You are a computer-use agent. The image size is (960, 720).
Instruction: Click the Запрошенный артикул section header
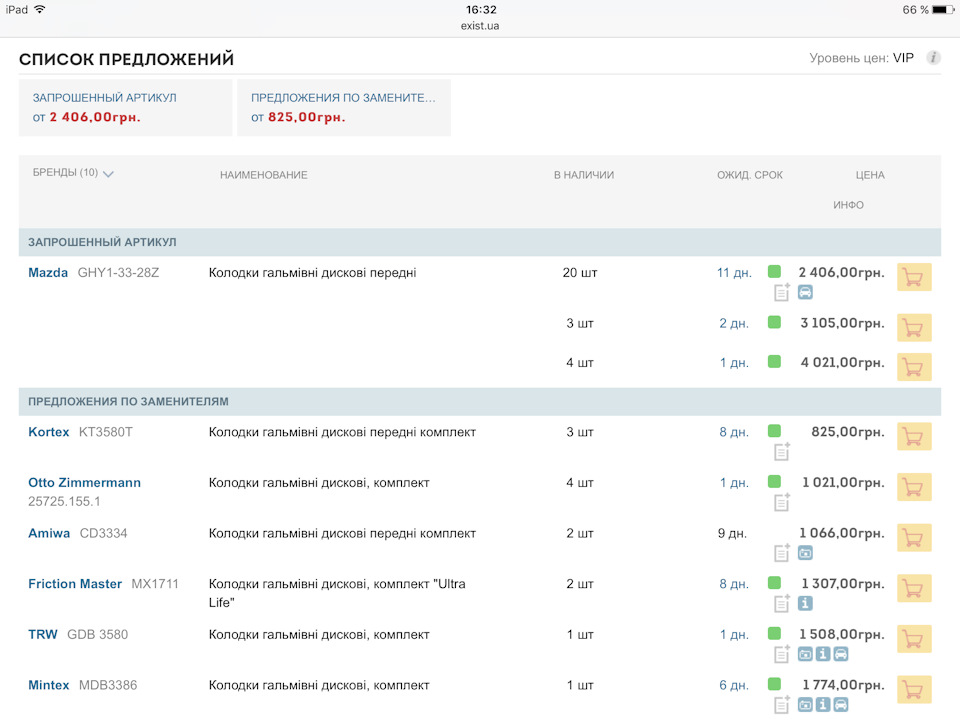480,242
